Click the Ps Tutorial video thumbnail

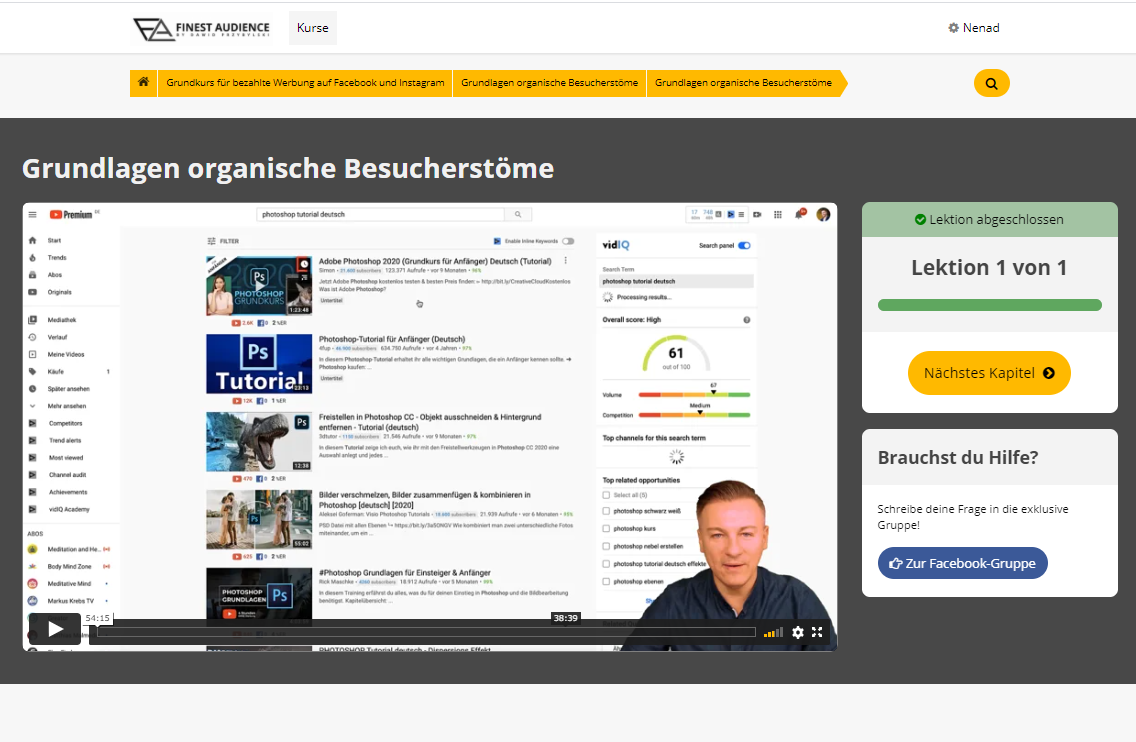coord(259,364)
